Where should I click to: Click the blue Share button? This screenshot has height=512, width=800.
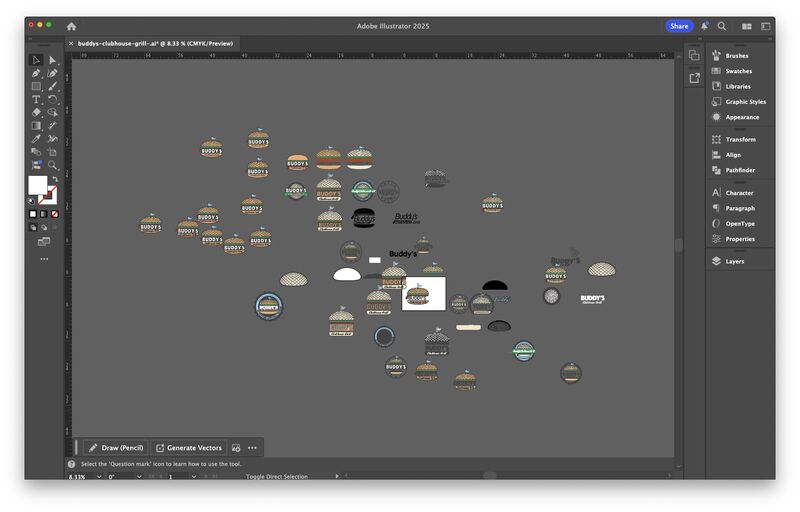[679, 26]
